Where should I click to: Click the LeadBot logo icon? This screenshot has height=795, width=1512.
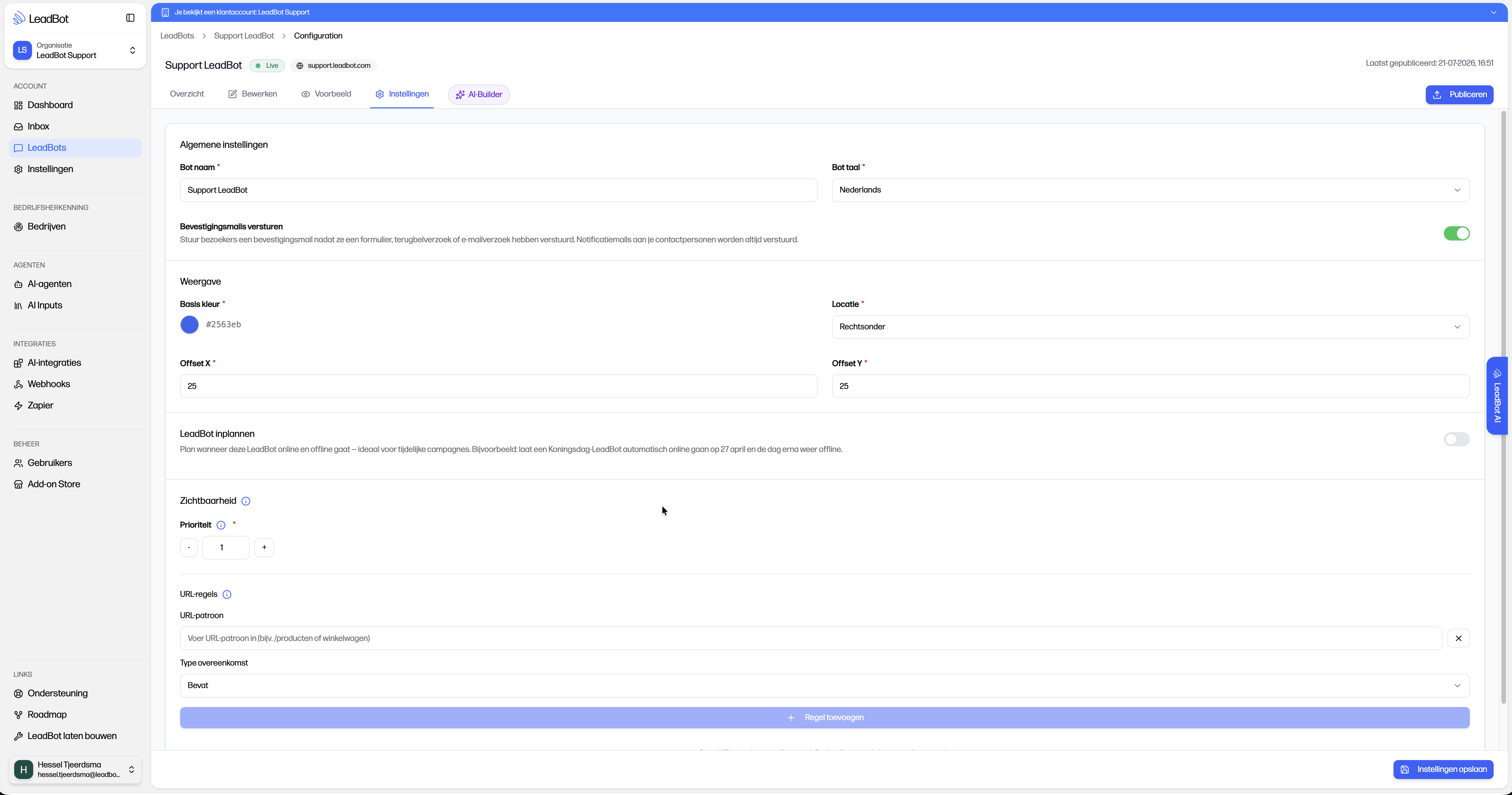(x=19, y=18)
